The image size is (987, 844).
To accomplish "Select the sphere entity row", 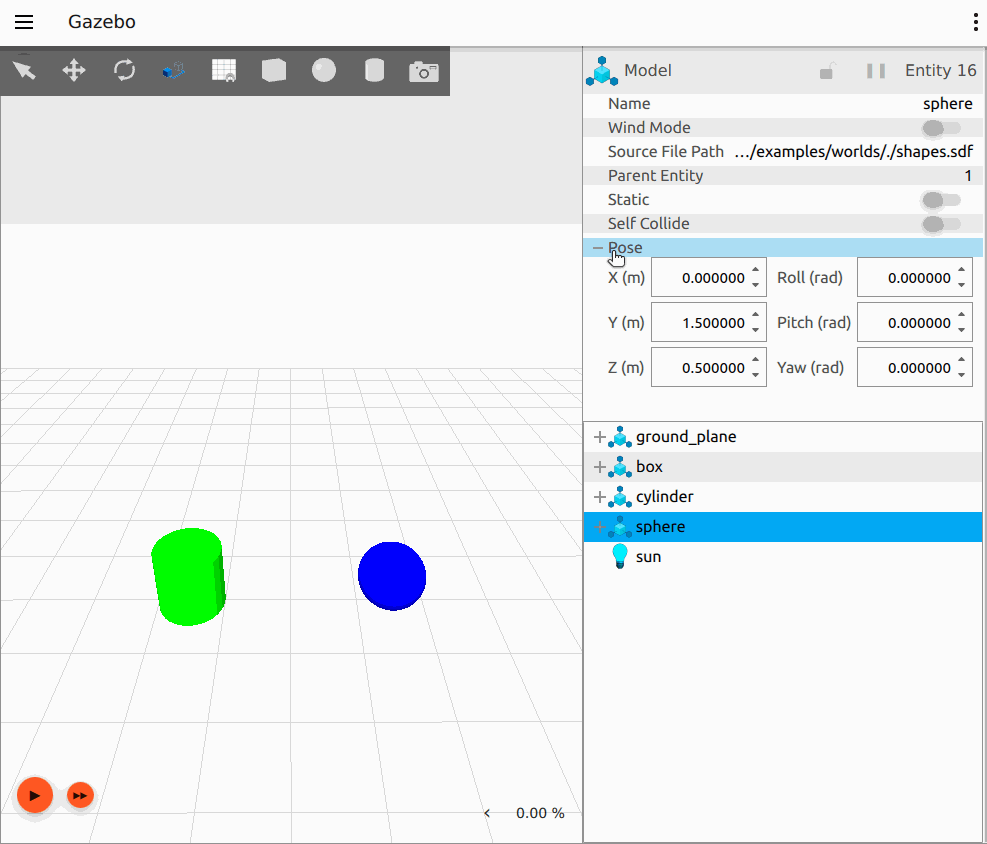I will [x=783, y=527].
